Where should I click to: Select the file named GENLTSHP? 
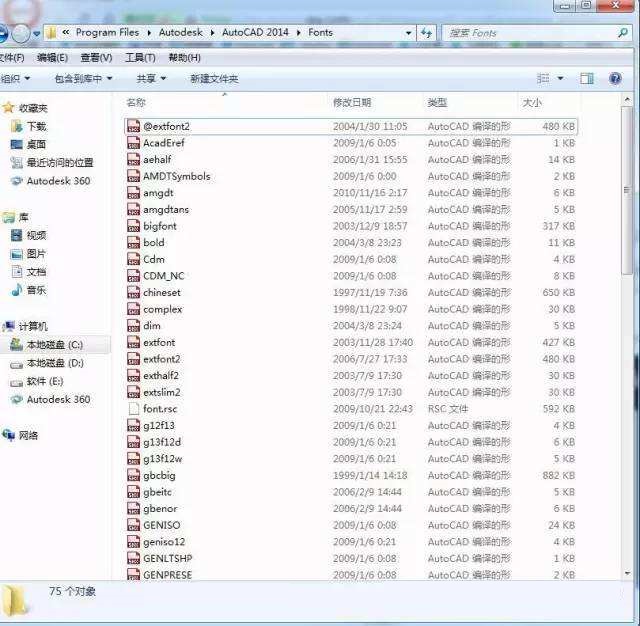click(x=167, y=558)
